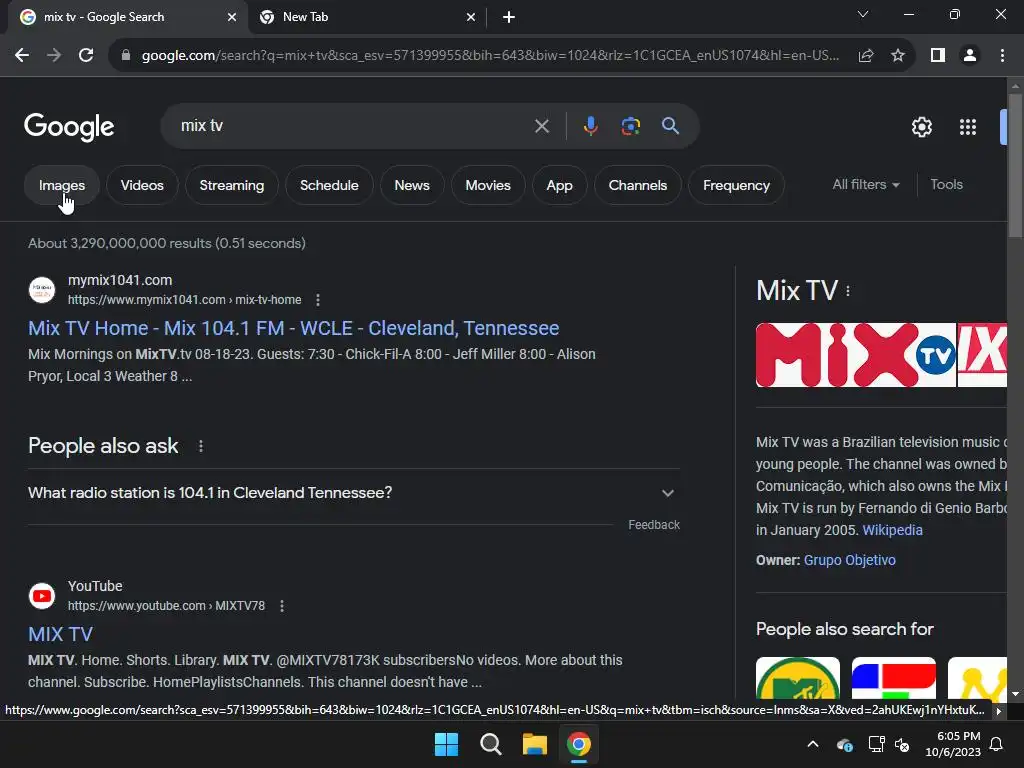Show hidden system tray icons
1024x768 pixels.
tap(812, 744)
